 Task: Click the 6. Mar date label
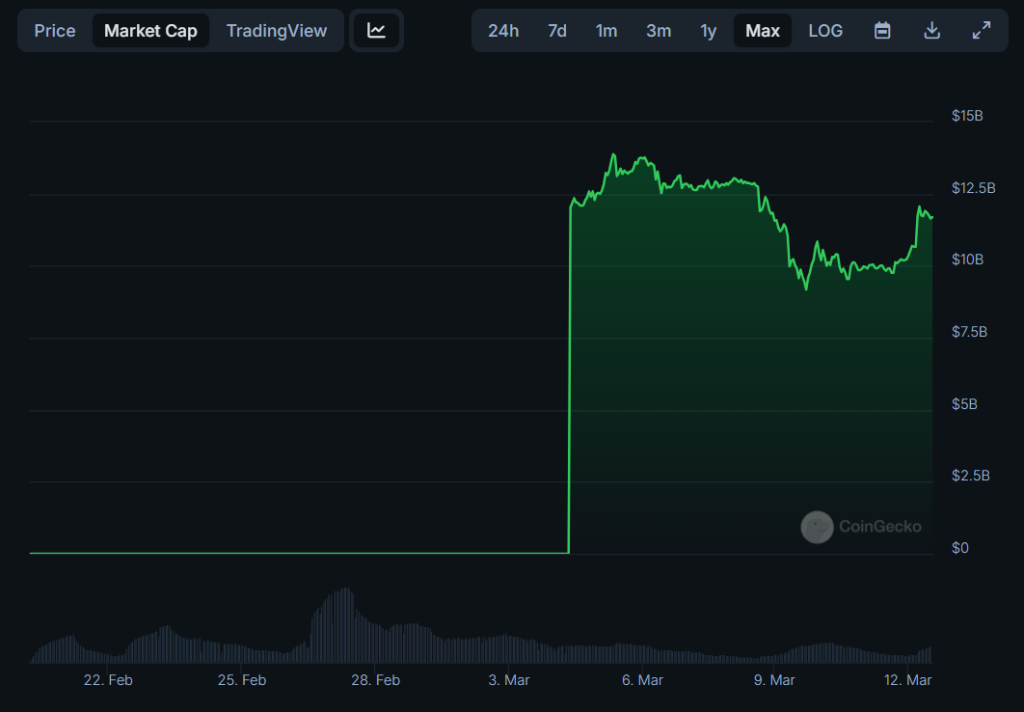(x=642, y=680)
